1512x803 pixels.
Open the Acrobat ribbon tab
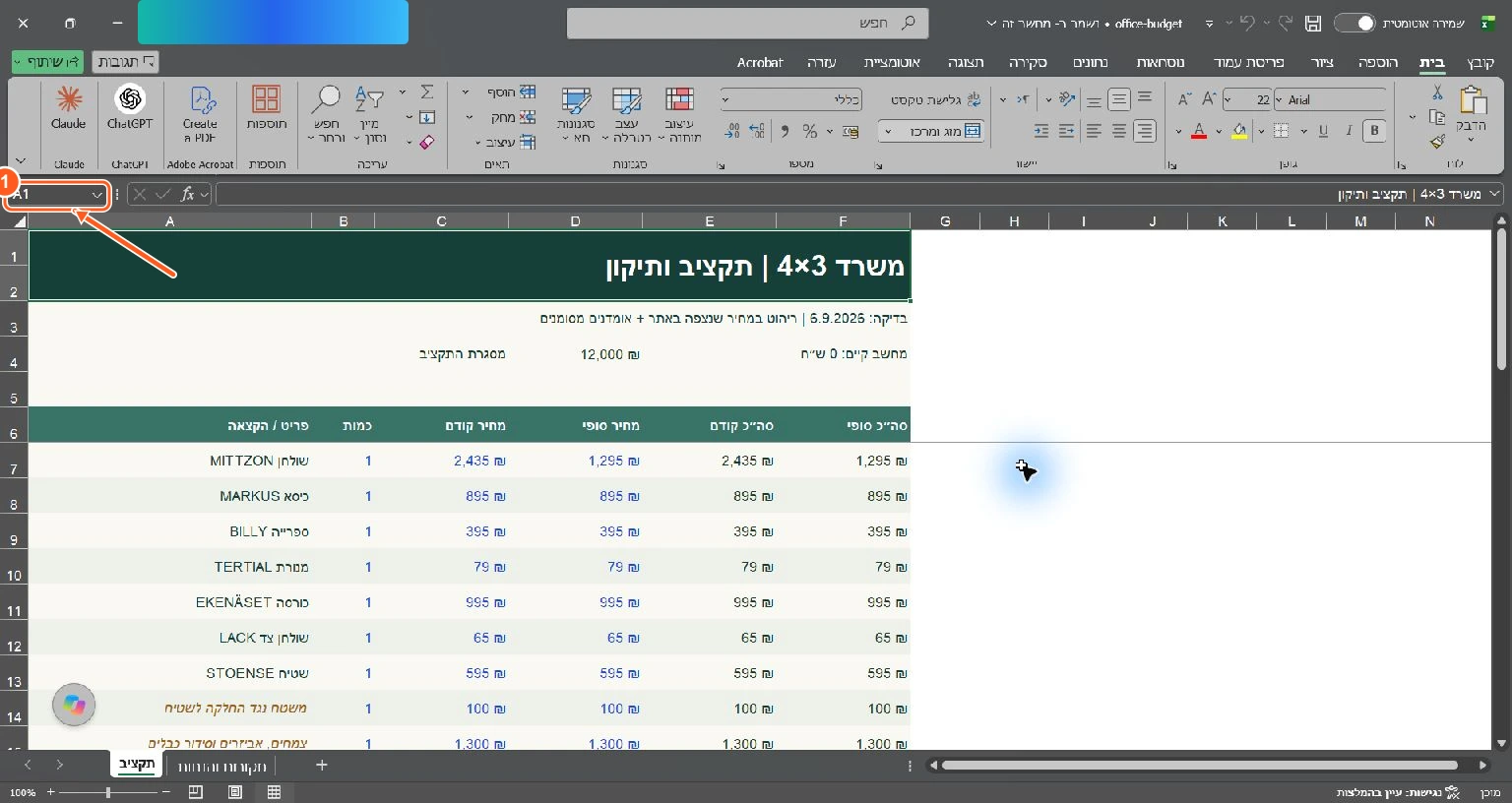point(760,62)
